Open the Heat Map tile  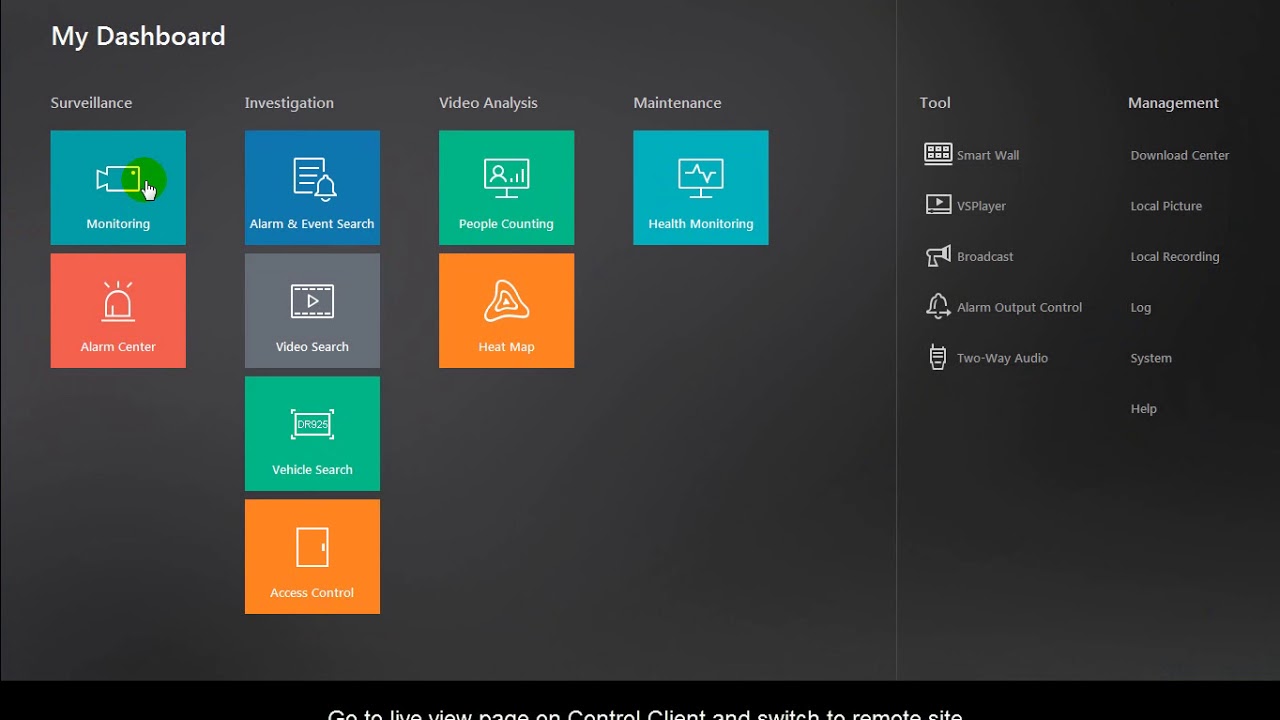(x=506, y=311)
